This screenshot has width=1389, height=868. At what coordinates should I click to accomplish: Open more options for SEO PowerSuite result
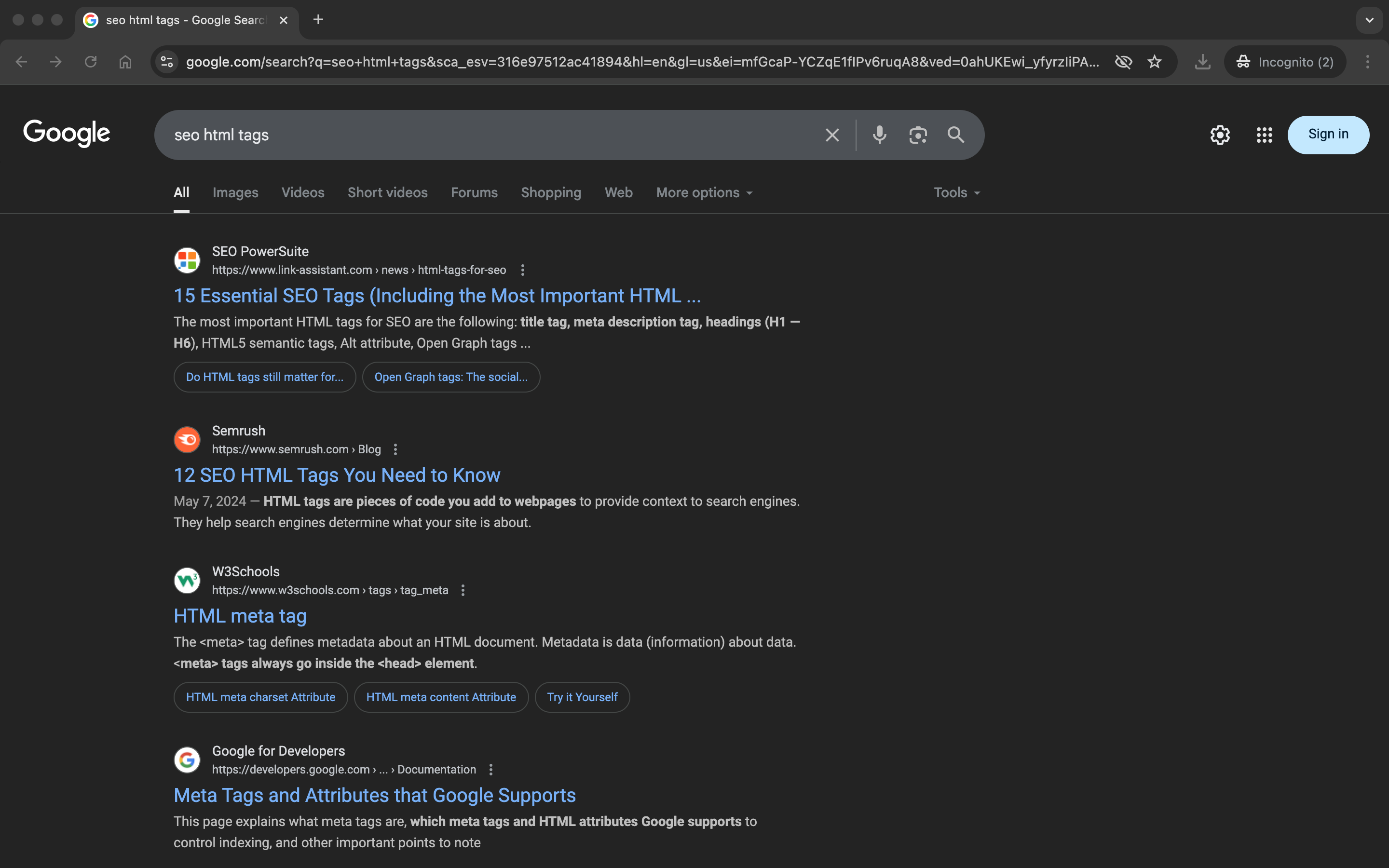(522, 270)
